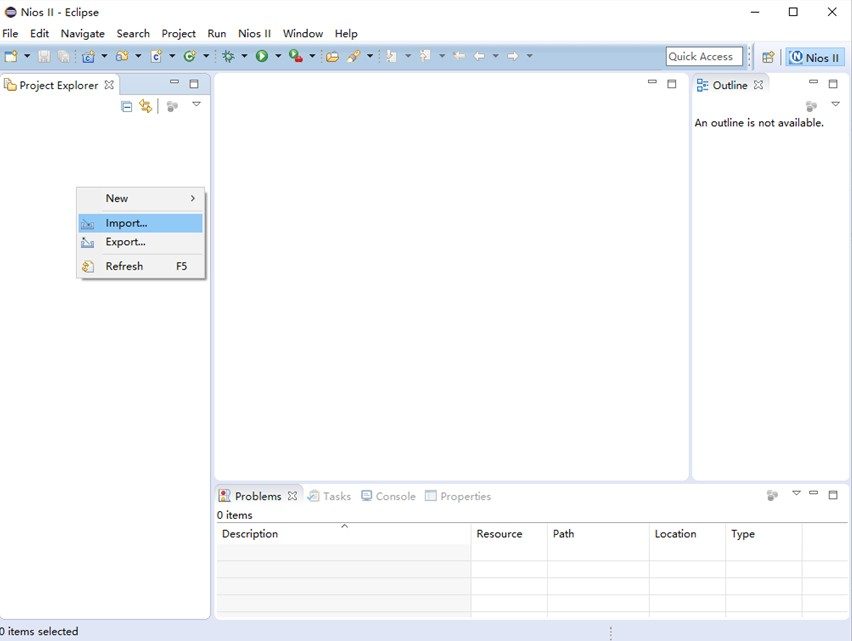Maximize the Project Explorer panel
Image resolution: width=852 pixels, height=641 pixels.
point(194,84)
